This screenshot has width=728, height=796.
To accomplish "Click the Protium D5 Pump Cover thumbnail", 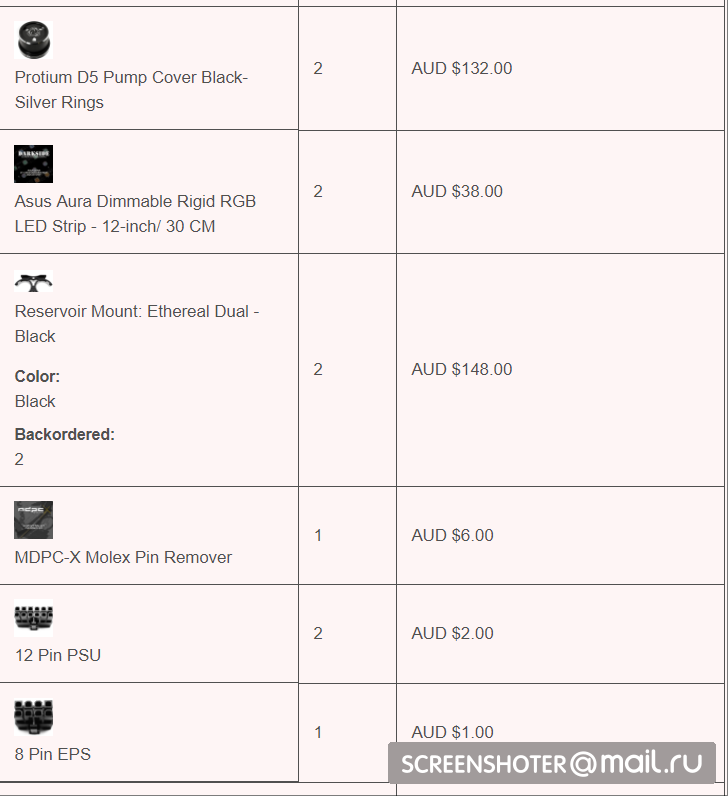I will tap(33, 40).
